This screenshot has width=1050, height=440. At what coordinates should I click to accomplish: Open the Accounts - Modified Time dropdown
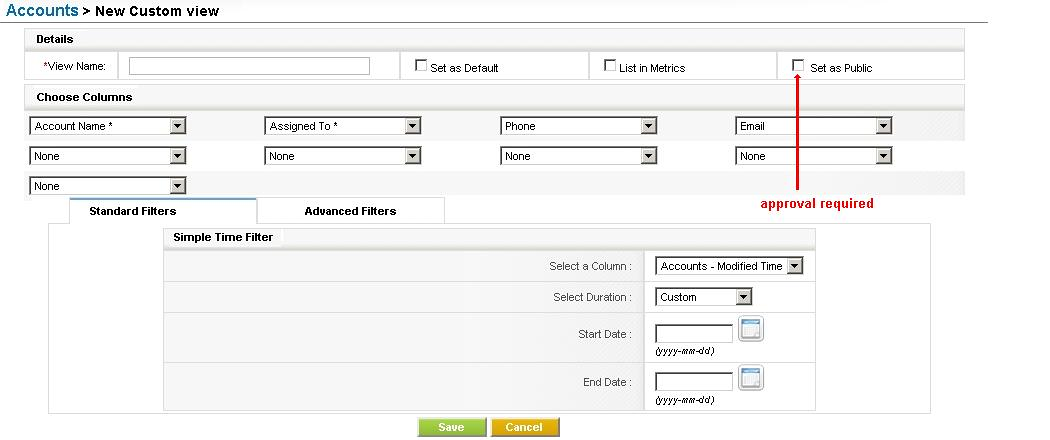point(729,266)
